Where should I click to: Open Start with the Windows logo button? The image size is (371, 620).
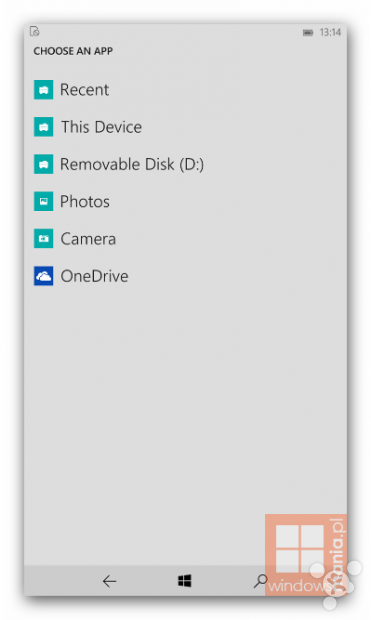(184, 581)
